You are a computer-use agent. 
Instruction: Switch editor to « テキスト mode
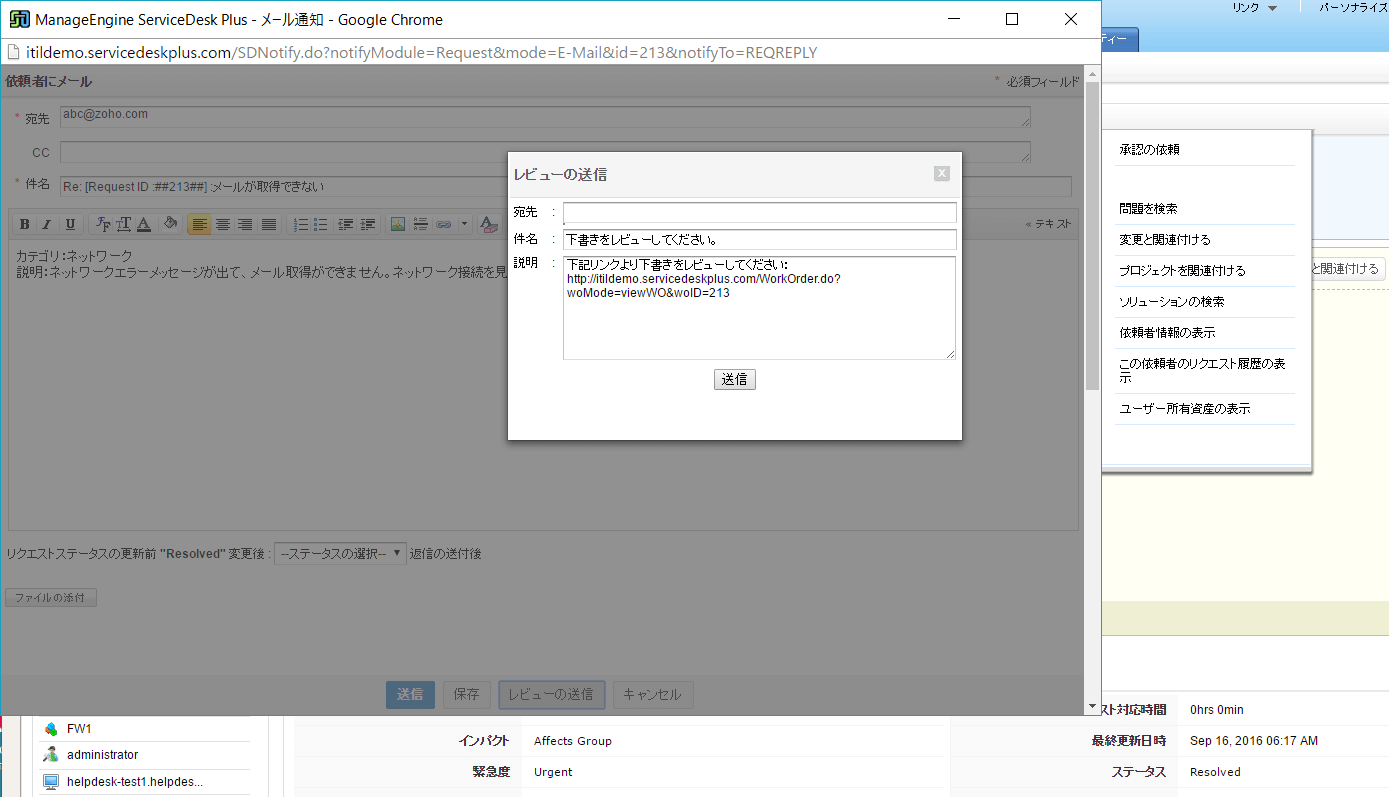click(1048, 224)
